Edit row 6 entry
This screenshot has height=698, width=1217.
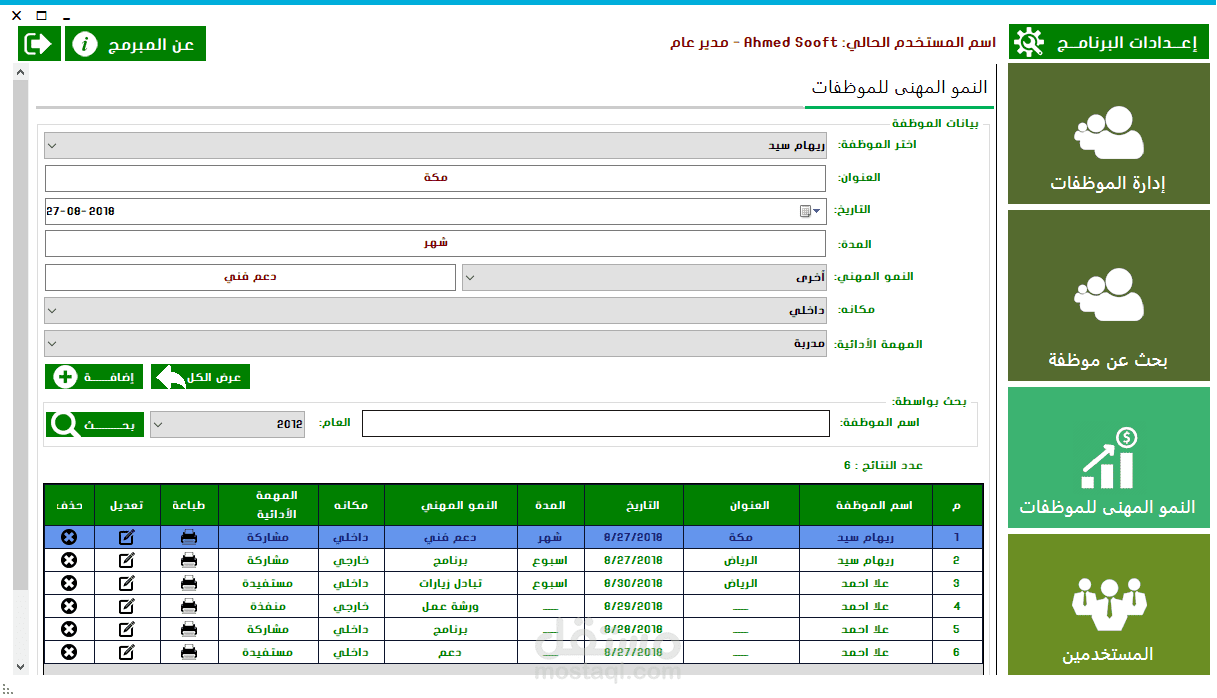[127, 652]
